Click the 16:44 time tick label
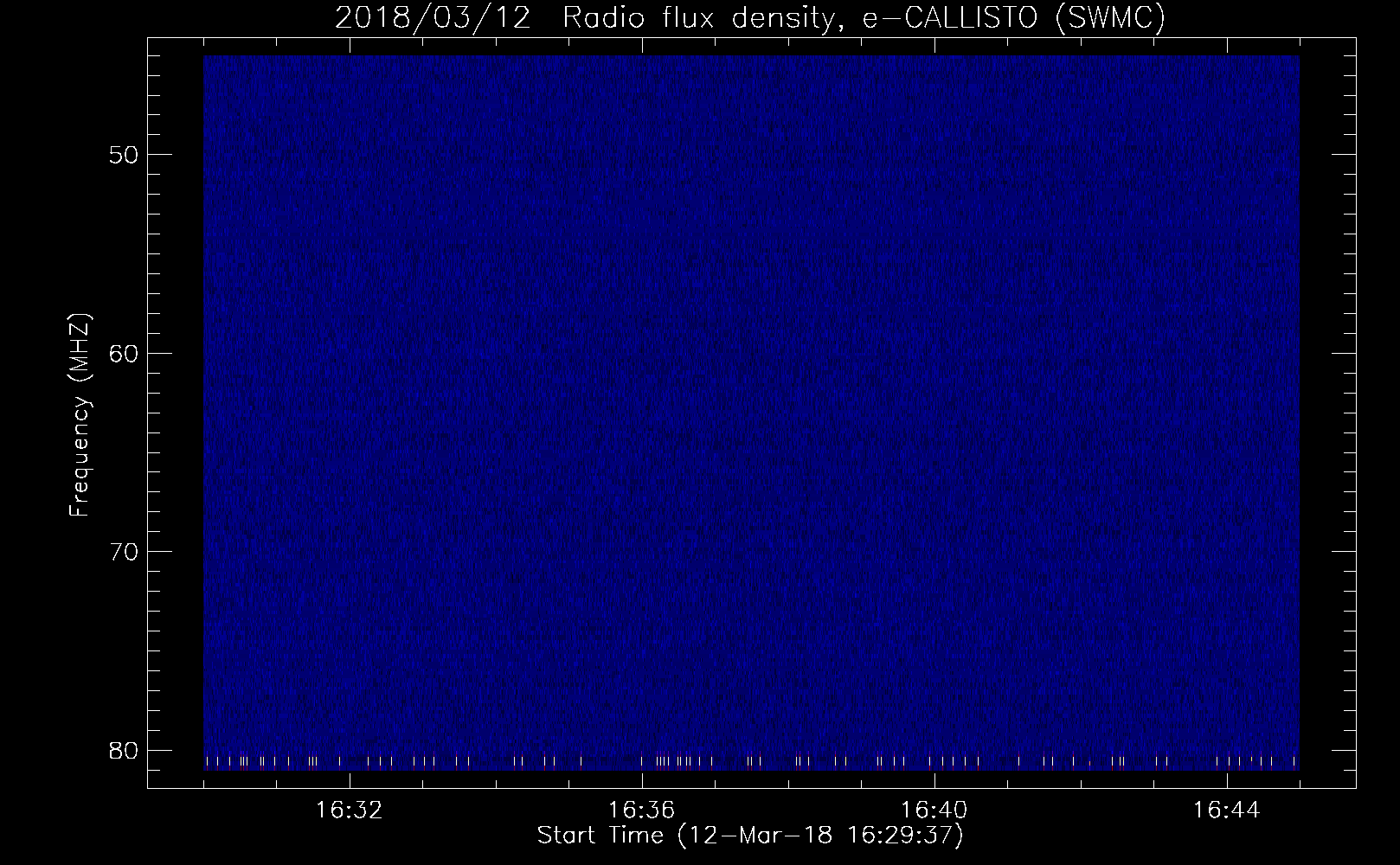Screen dimensions: 1400x865 [1227, 811]
